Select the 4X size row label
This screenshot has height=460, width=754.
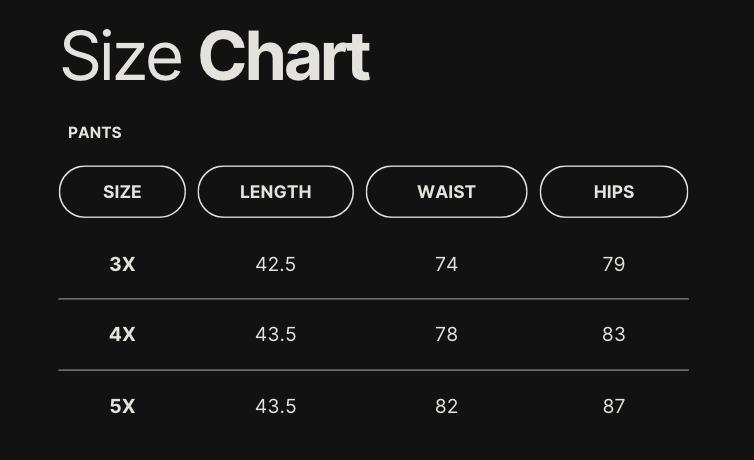tap(122, 334)
